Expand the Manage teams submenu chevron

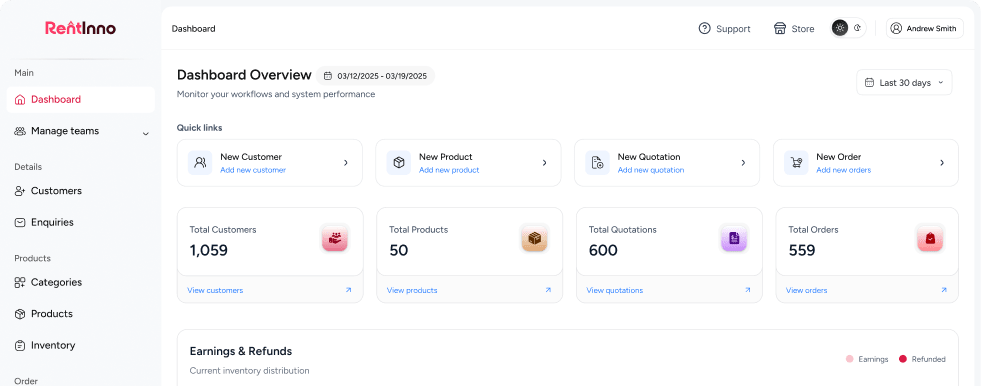click(146, 133)
